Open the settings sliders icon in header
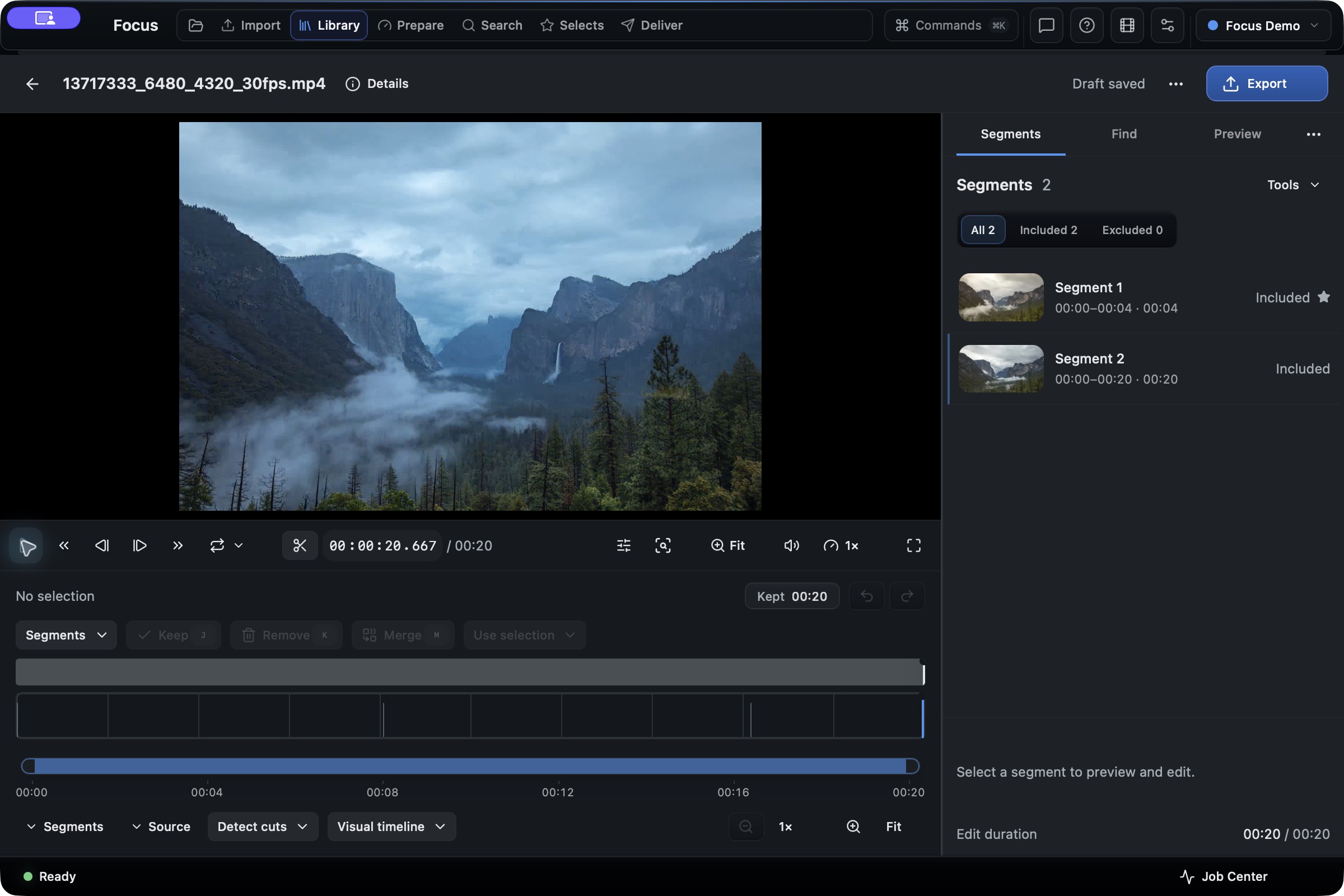Image resolution: width=1344 pixels, height=896 pixels. coord(1168,25)
